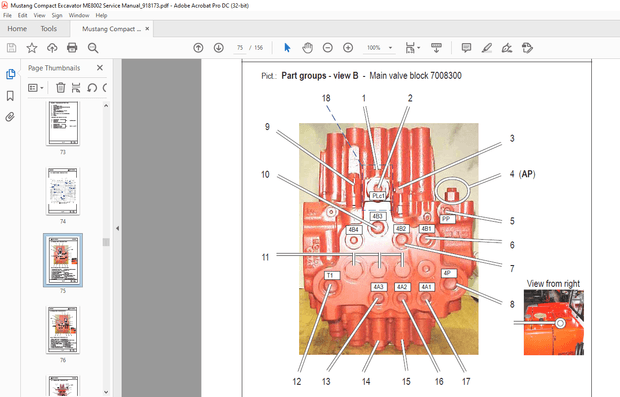620x397 pixels.
Task: Click the '/ 156' total pages text
Action: [256, 48]
